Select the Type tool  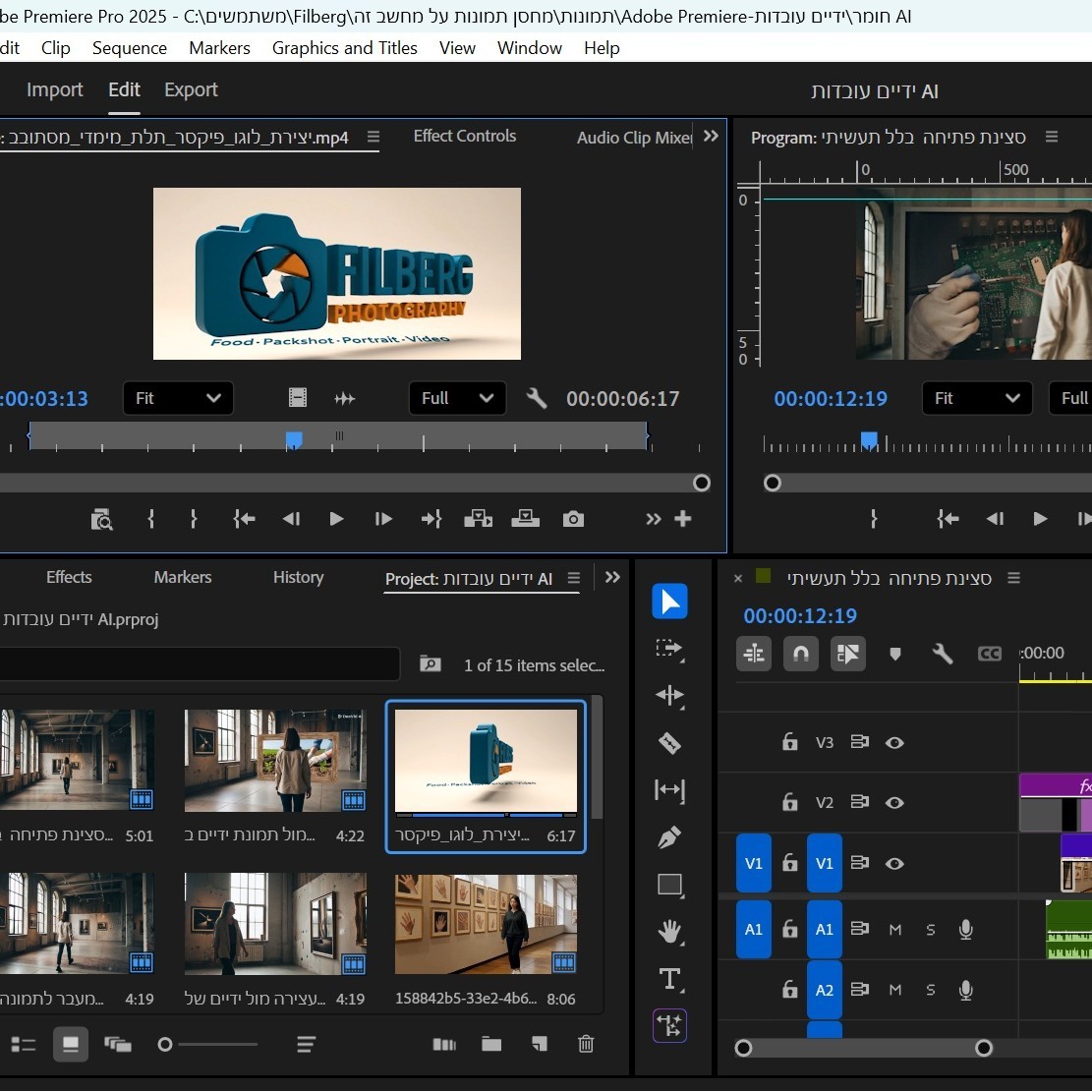[669, 979]
